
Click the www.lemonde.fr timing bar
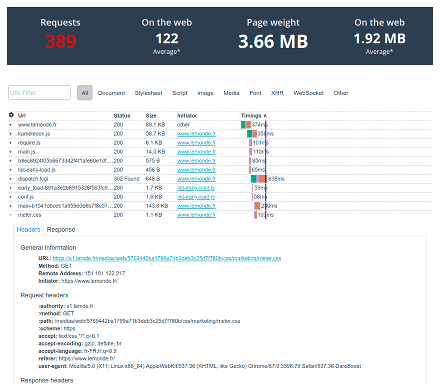click(246, 125)
